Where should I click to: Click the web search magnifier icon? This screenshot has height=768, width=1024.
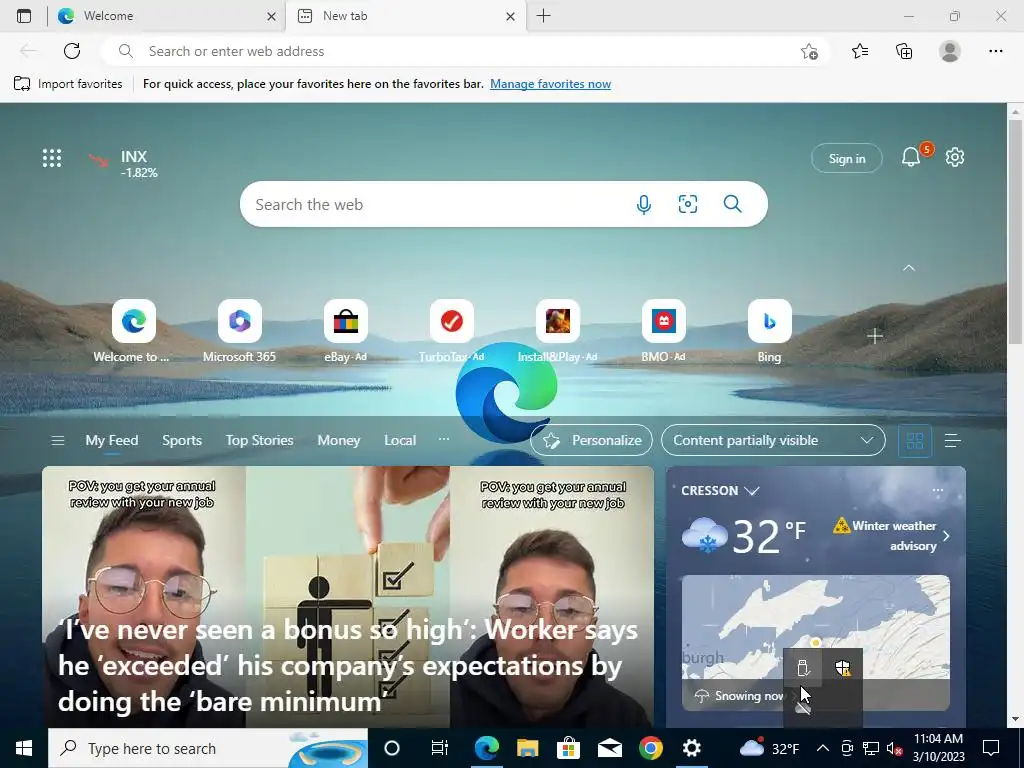coord(733,204)
